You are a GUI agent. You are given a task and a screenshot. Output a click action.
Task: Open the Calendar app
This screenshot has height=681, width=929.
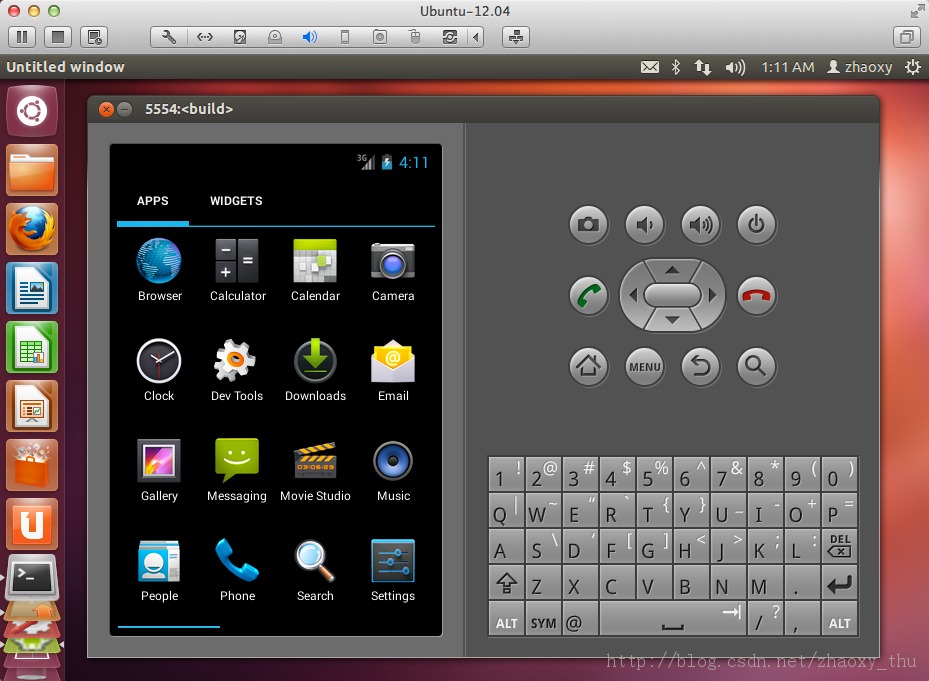tap(315, 270)
